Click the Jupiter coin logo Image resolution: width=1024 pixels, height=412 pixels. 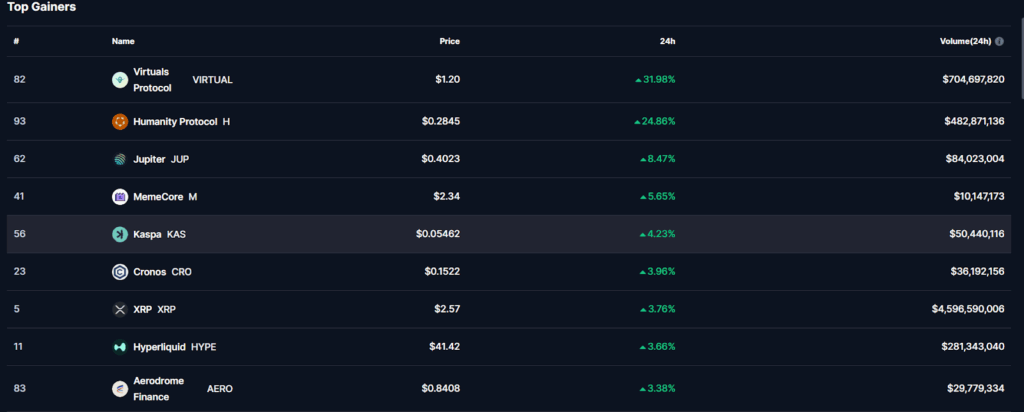pyautogui.click(x=120, y=159)
